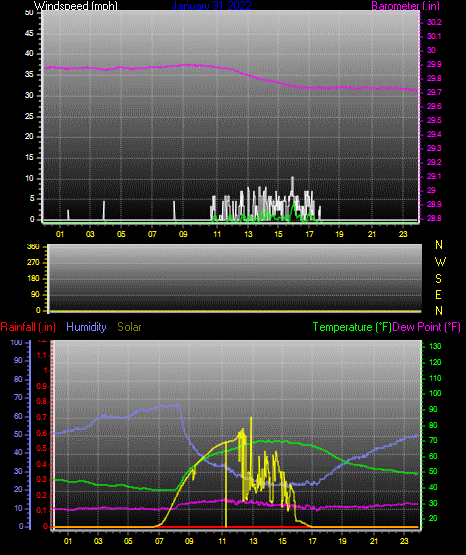This screenshot has height=555, width=466.
Task: Click the tallest windspeed gust peak near hour 16
Action: click(x=292, y=179)
